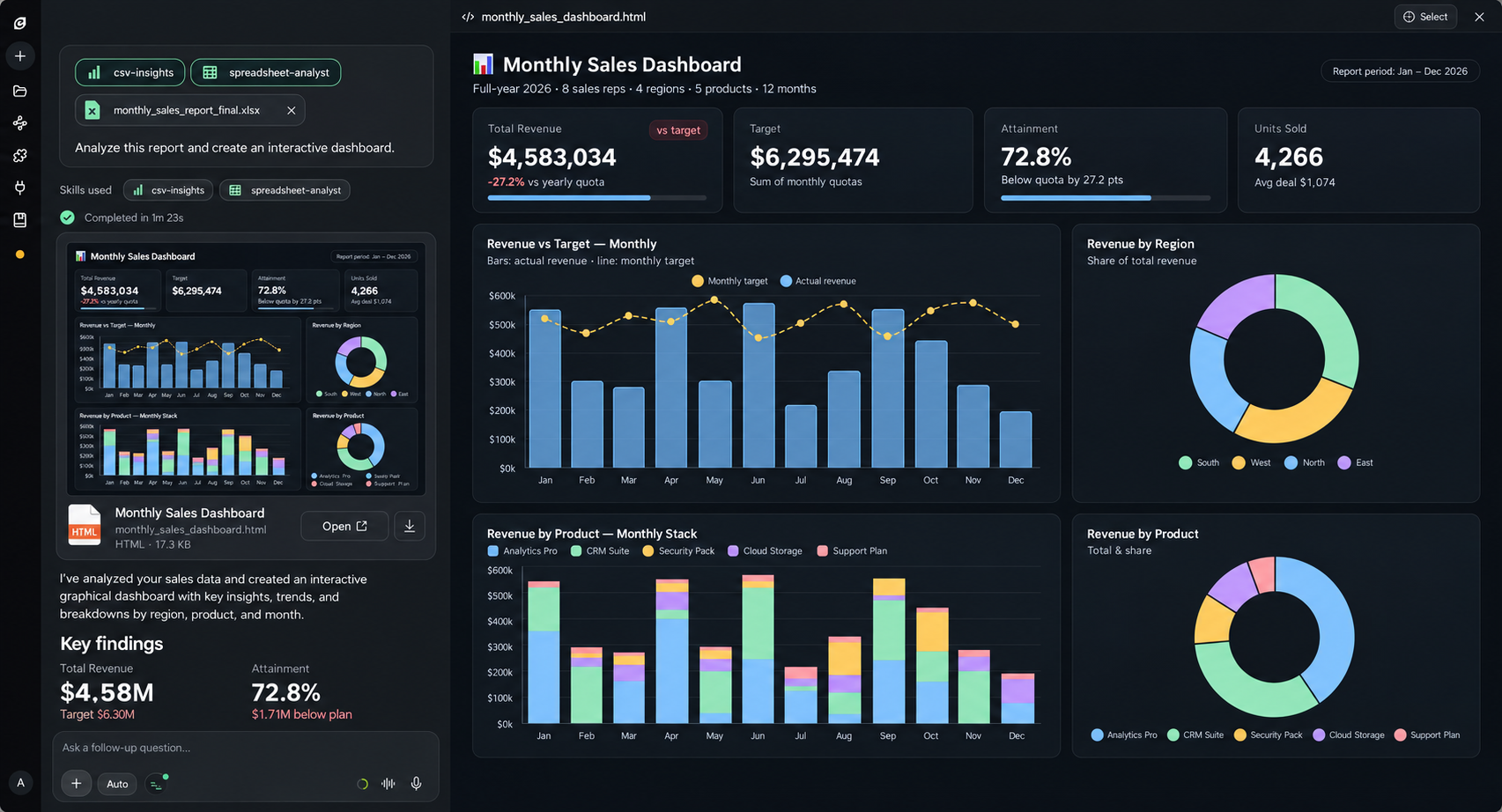Toggle the Monthly target legend item
The width and height of the screenshot is (1502, 812).
(x=729, y=281)
